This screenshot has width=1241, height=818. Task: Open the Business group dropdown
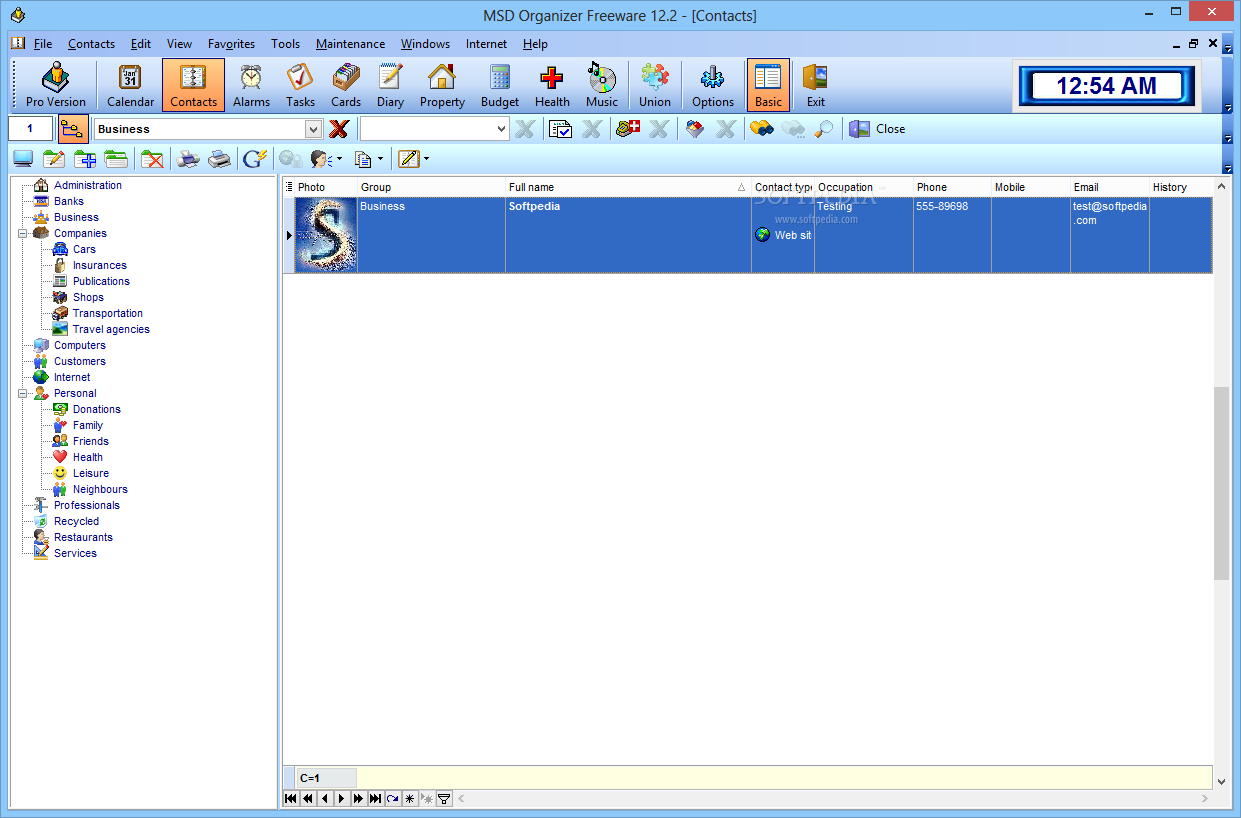tap(313, 129)
